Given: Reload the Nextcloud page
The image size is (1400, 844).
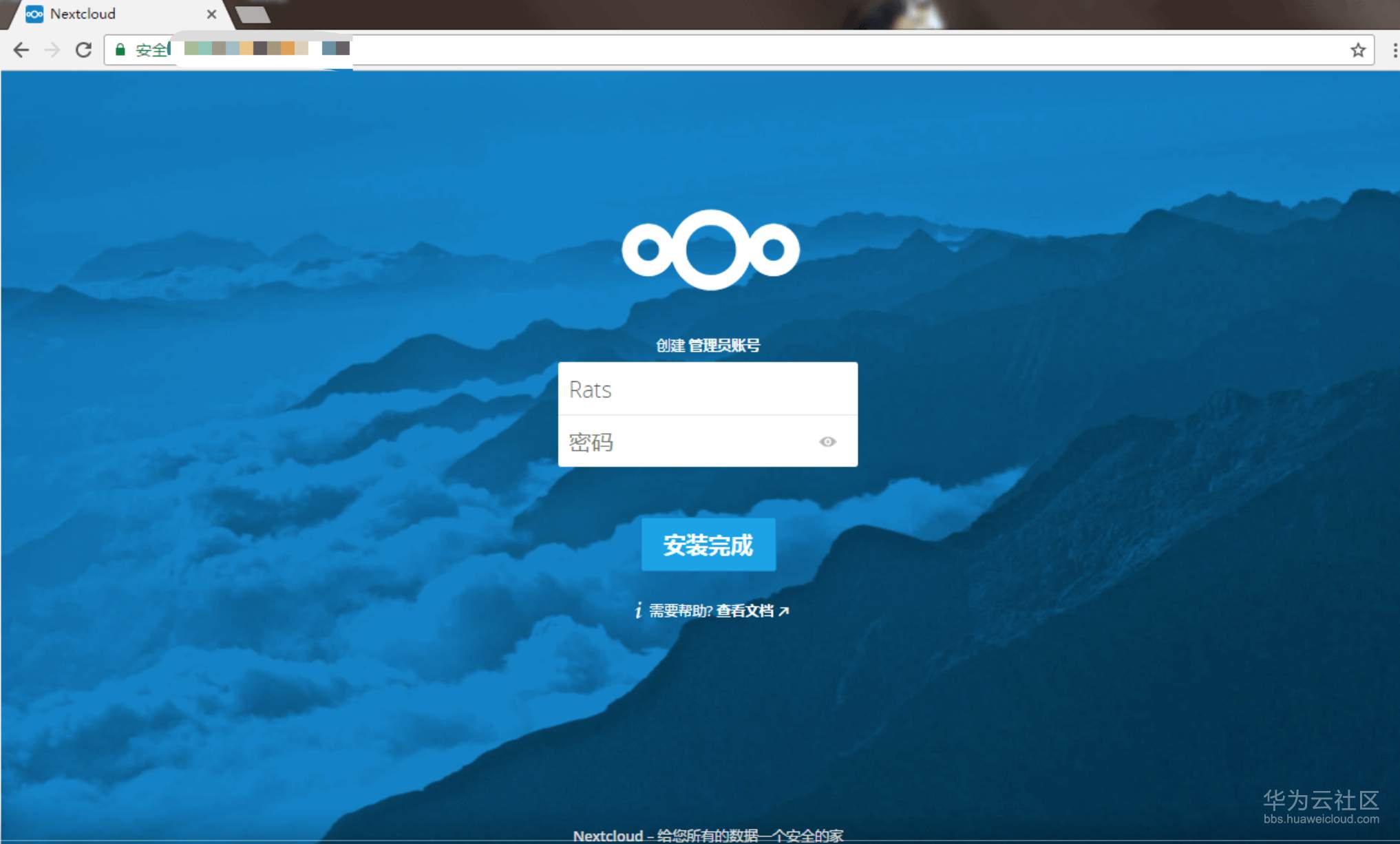Looking at the screenshot, I should (83, 50).
